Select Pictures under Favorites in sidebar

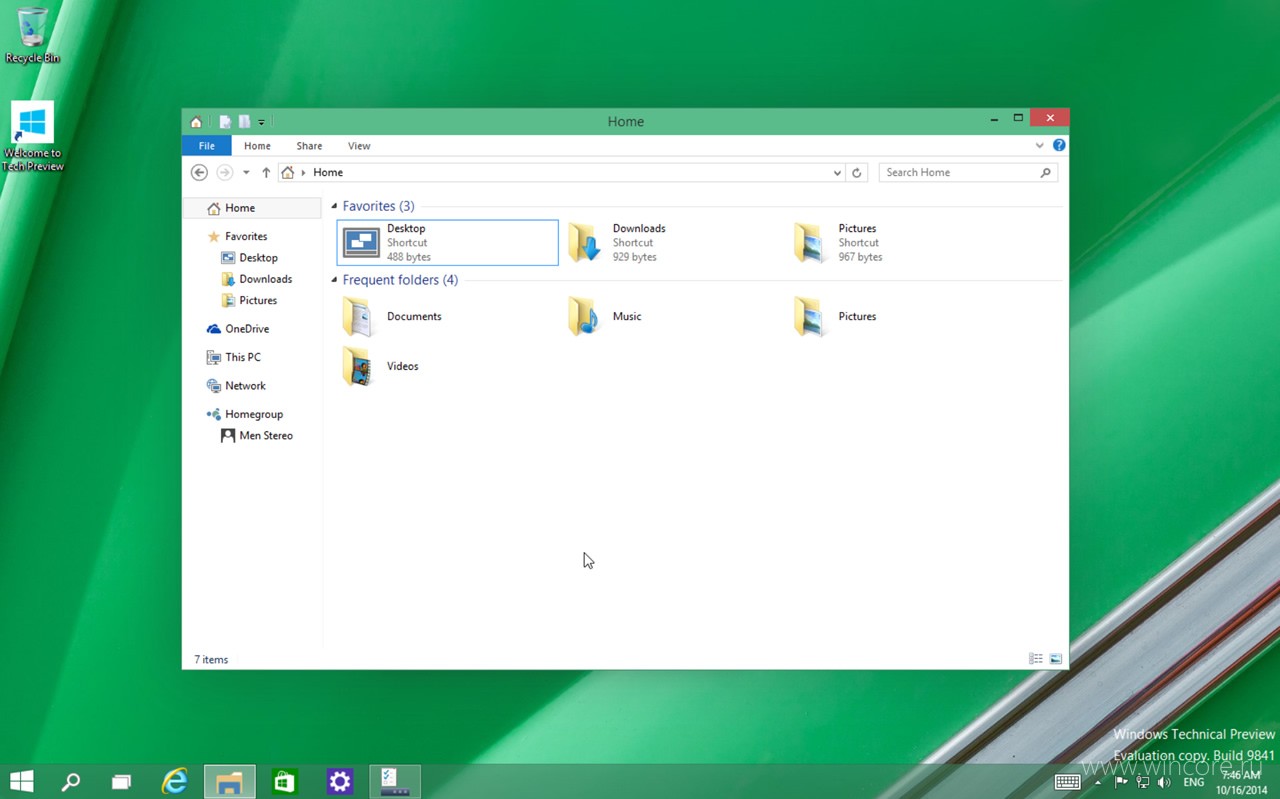point(258,300)
